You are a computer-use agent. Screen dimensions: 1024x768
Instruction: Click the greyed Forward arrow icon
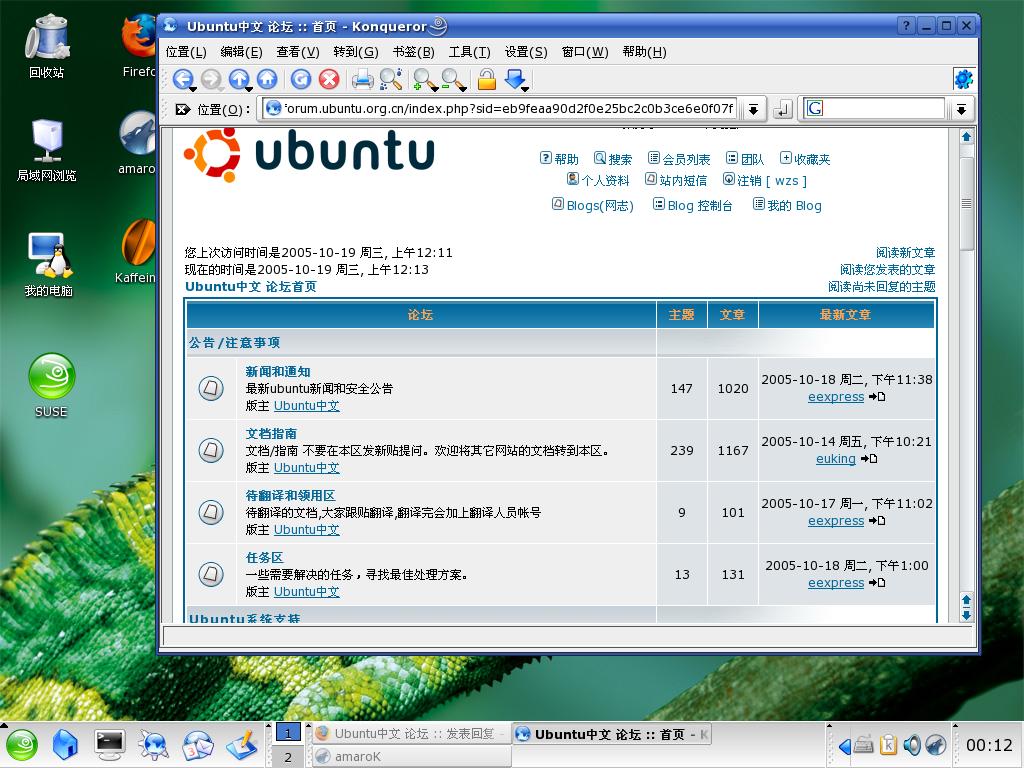point(211,79)
